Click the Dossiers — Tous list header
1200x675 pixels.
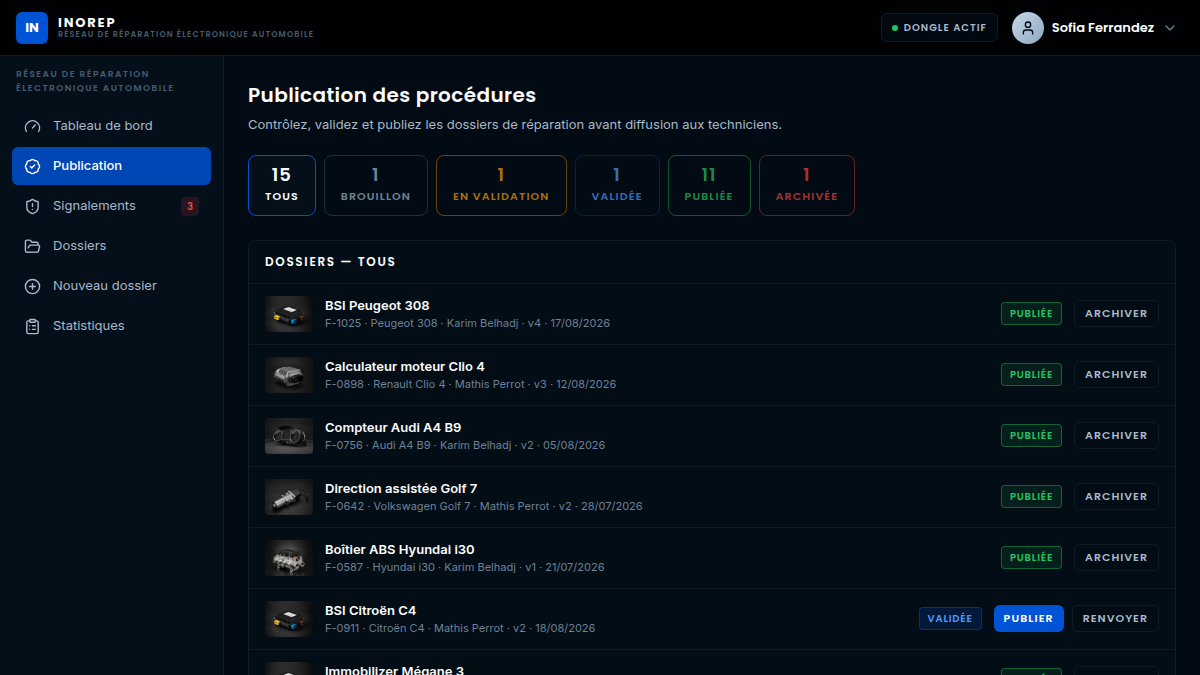tap(330, 262)
